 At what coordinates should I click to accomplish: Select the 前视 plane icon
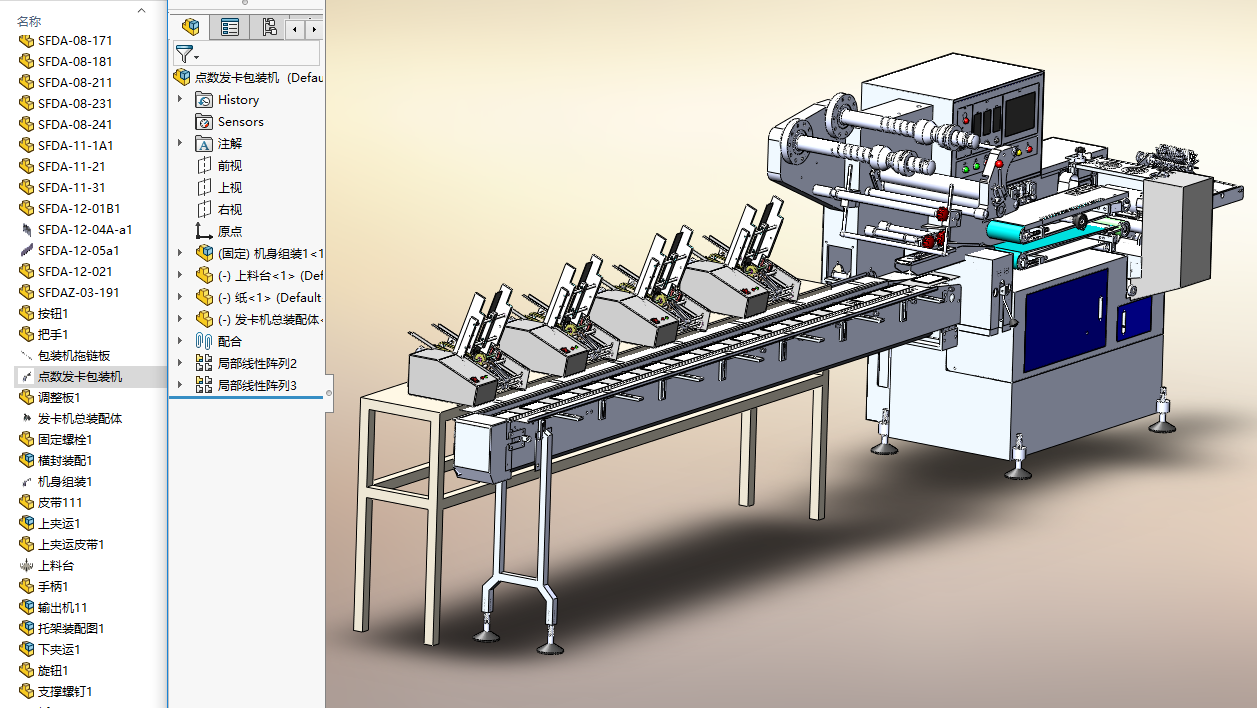[x=204, y=165]
